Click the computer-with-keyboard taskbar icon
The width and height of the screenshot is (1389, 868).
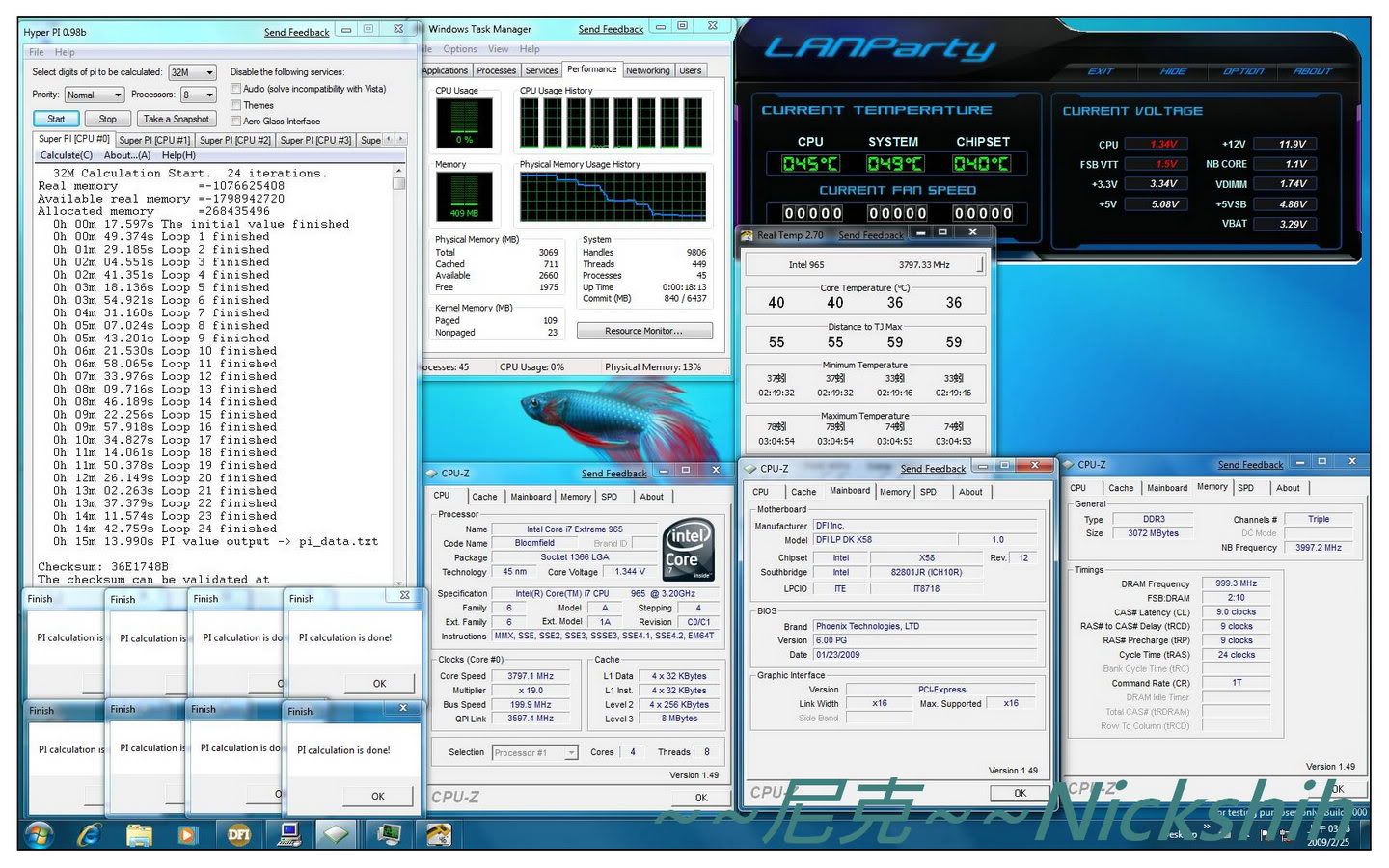point(289,833)
